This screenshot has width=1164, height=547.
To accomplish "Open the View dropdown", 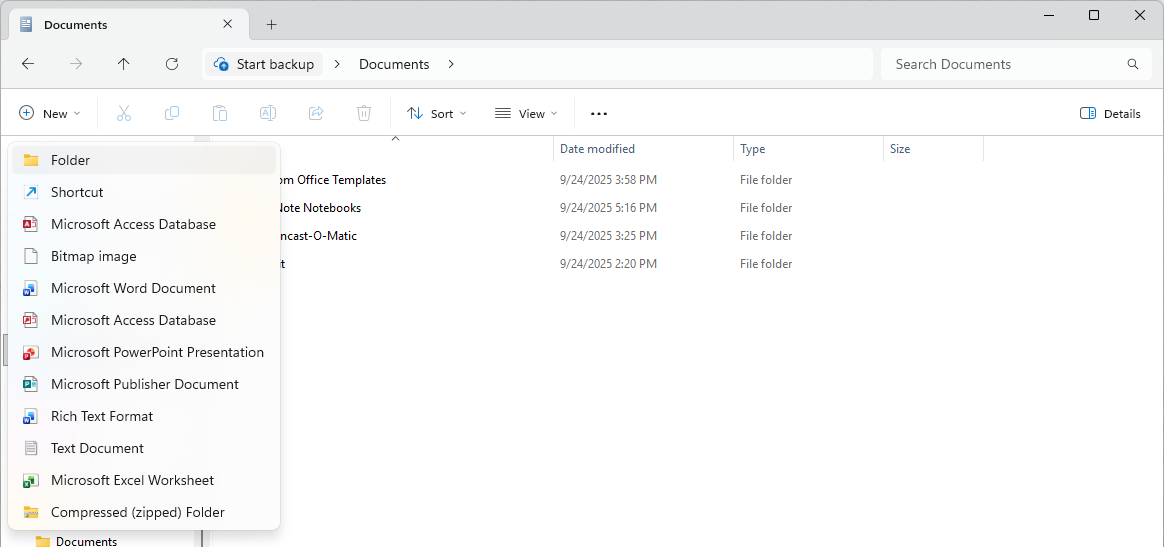I will (526, 114).
